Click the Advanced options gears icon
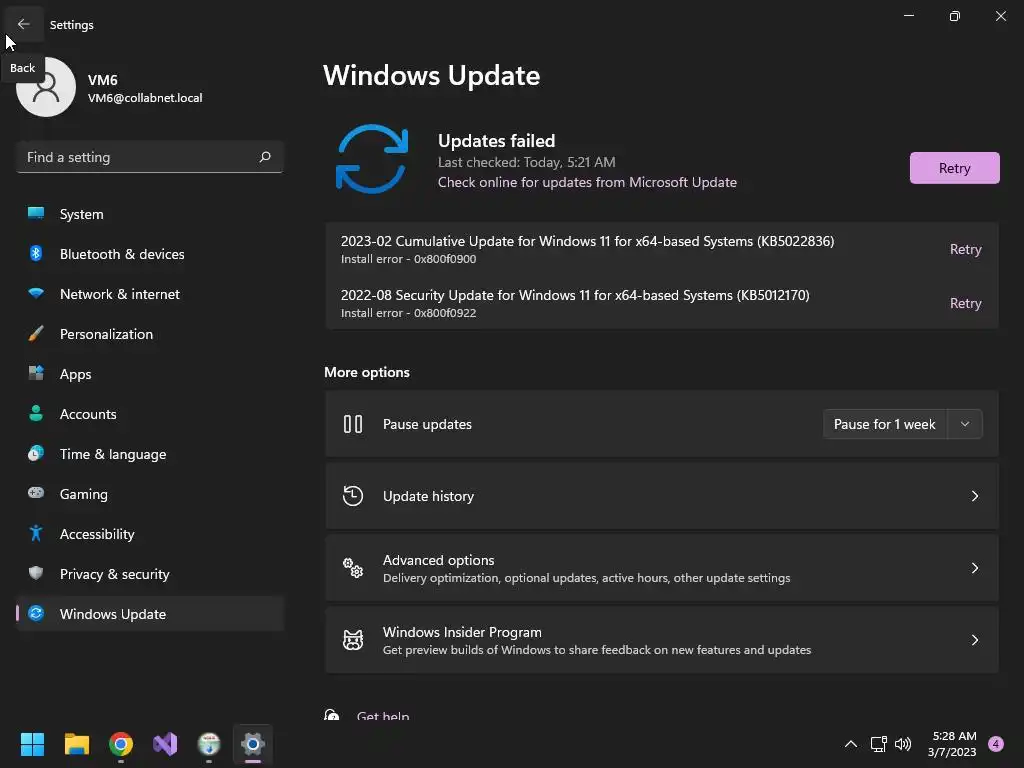The image size is (1024, 768). tap(353, 568)
